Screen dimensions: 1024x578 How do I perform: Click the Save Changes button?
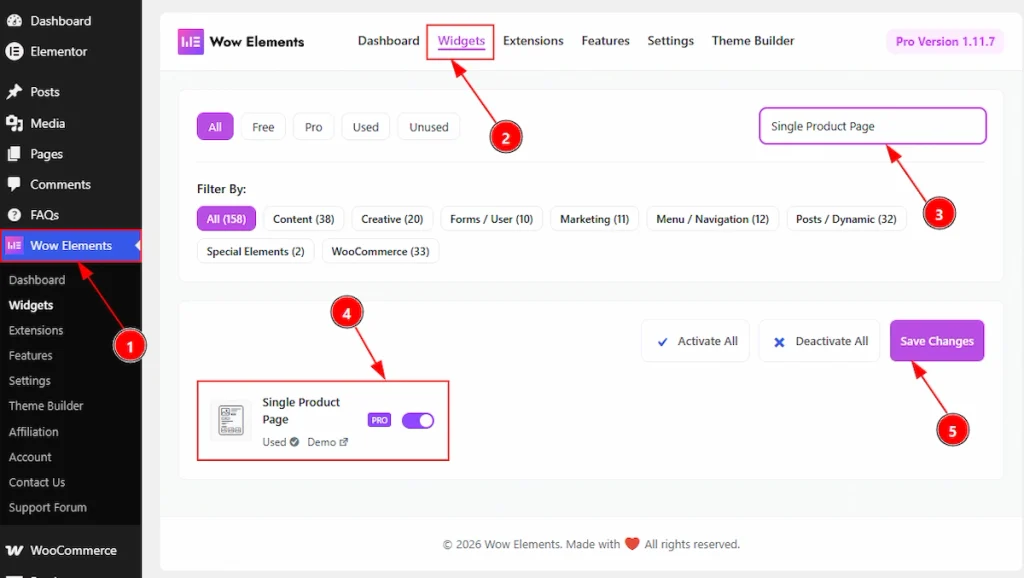(937, 341)
